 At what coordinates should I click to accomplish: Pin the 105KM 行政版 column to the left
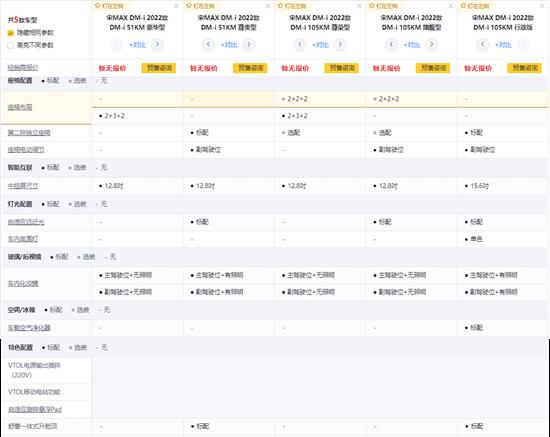point(475,6)
